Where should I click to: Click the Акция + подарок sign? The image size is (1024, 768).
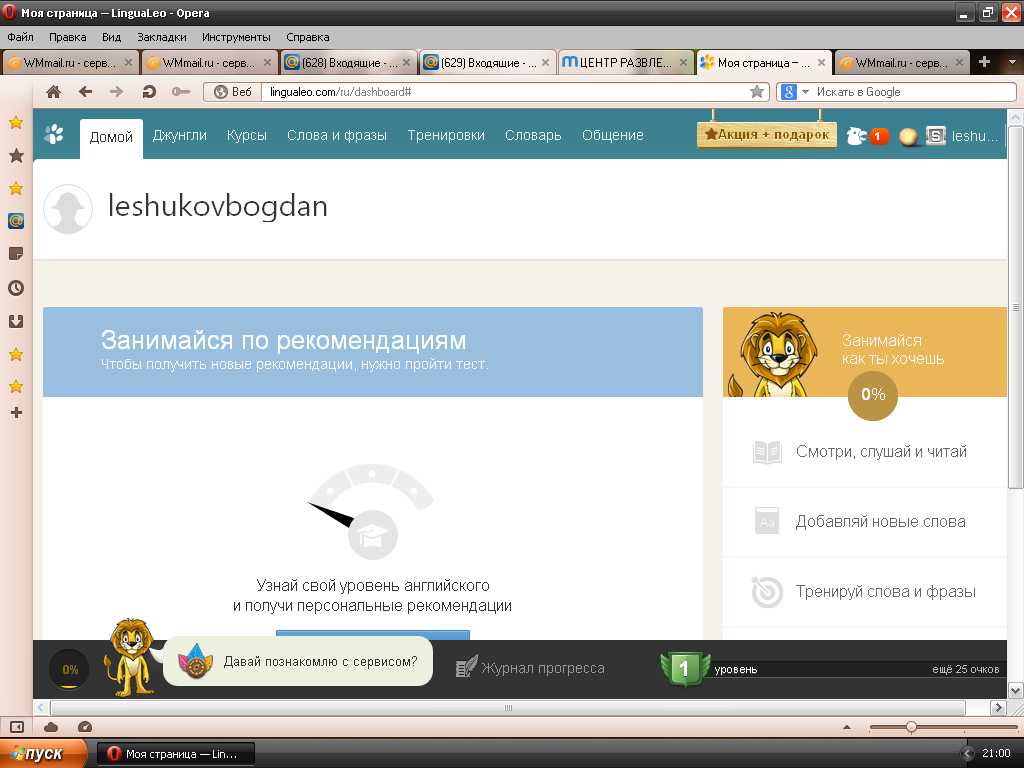[x=767, y=134]
